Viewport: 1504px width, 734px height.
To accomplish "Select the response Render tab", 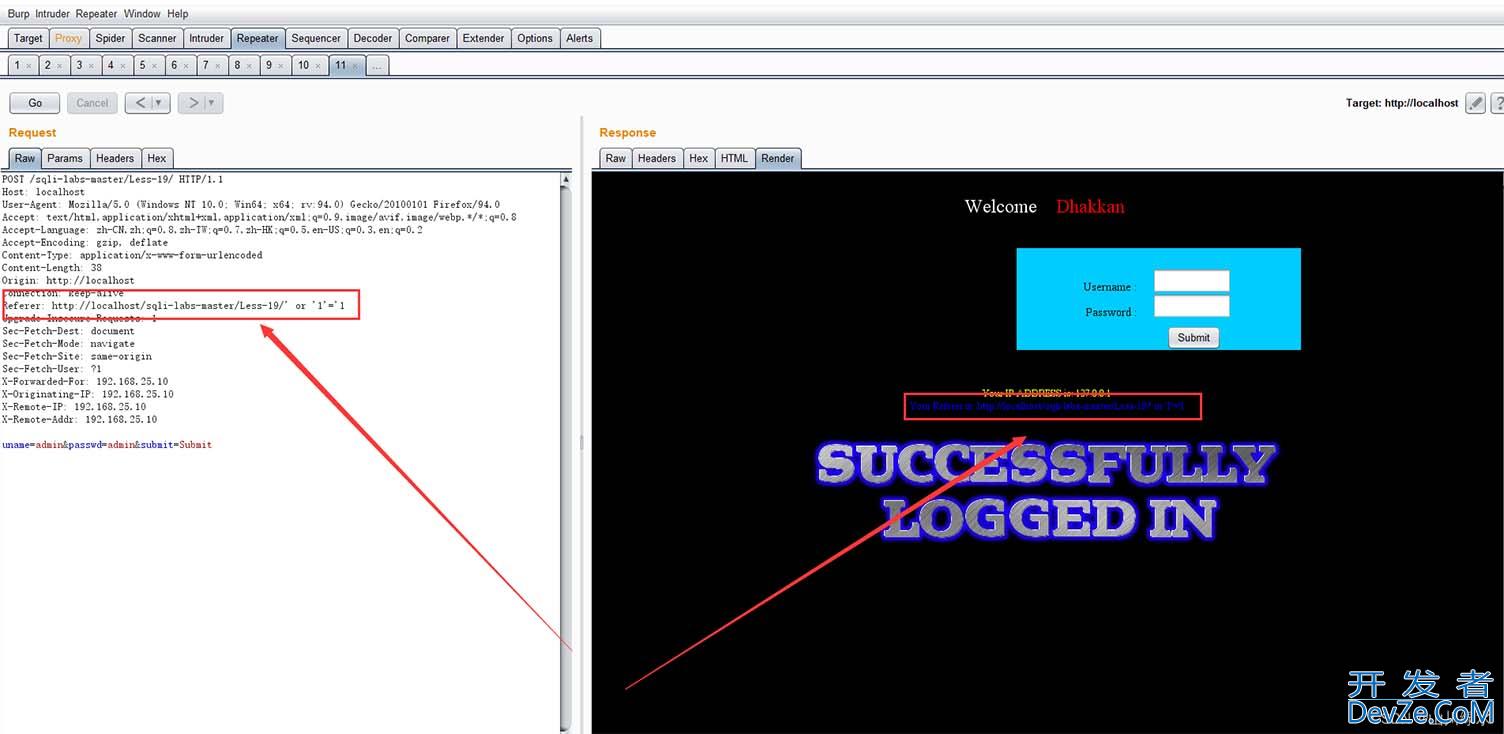I will 778,158.
